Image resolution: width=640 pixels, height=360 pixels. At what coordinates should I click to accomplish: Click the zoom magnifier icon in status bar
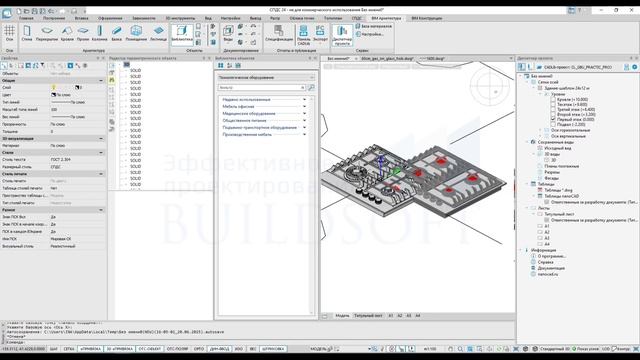click(460, 349)
